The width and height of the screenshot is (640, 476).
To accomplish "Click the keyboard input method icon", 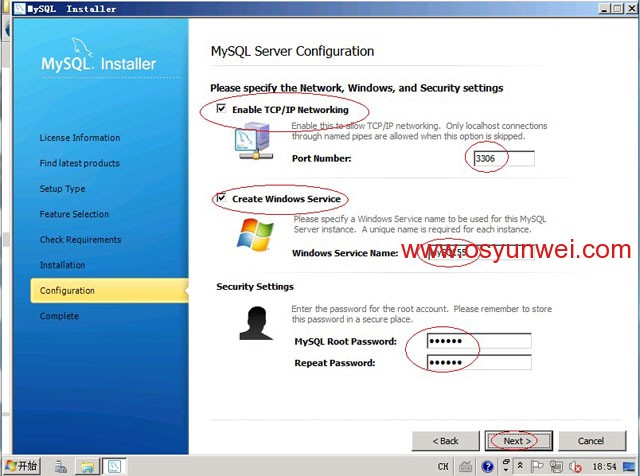I will click(465, 466).
